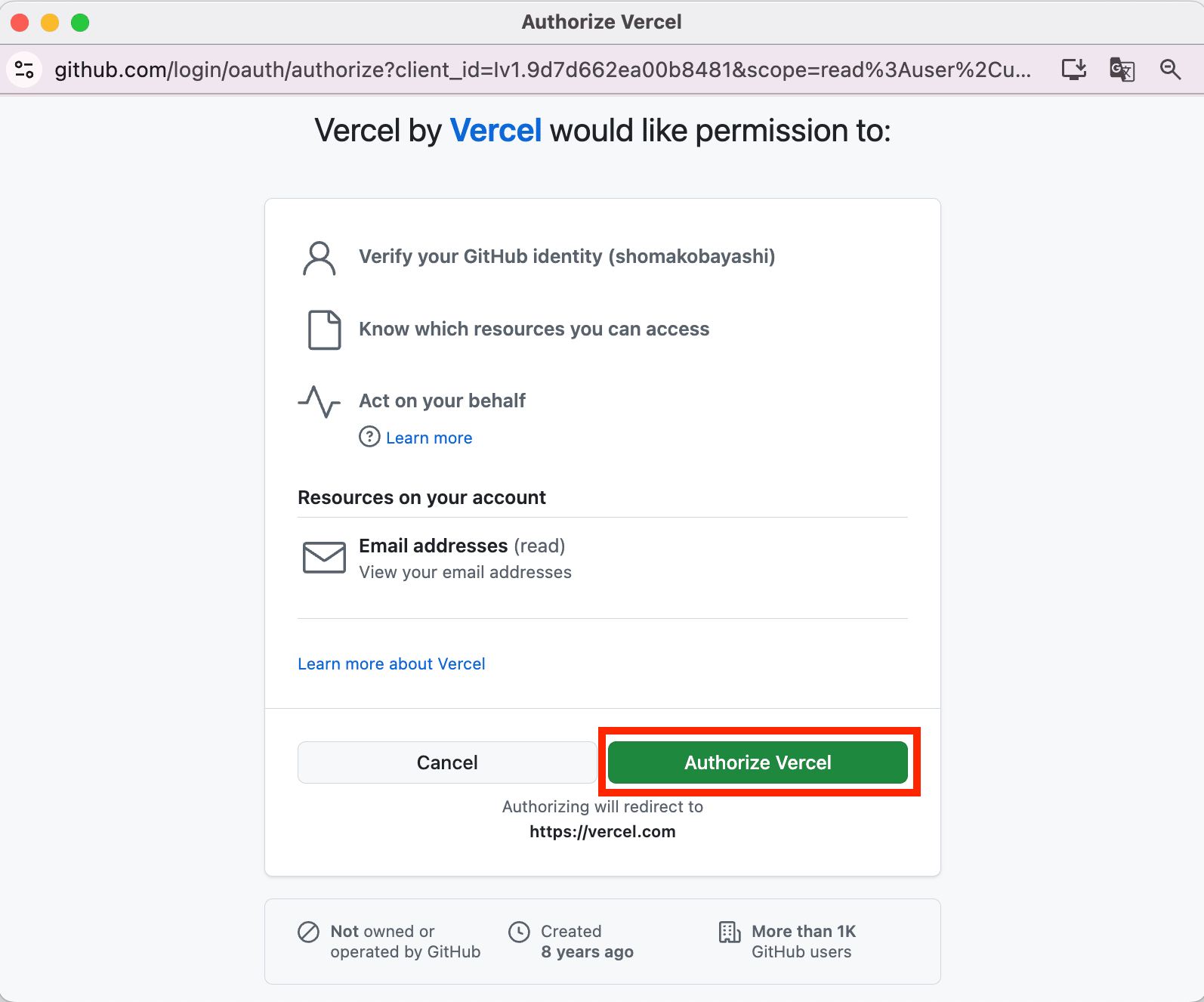This screenshot has height=1002, width=1204.
Task: Open Learn more about Vercel link
Action: coord(391,663)
